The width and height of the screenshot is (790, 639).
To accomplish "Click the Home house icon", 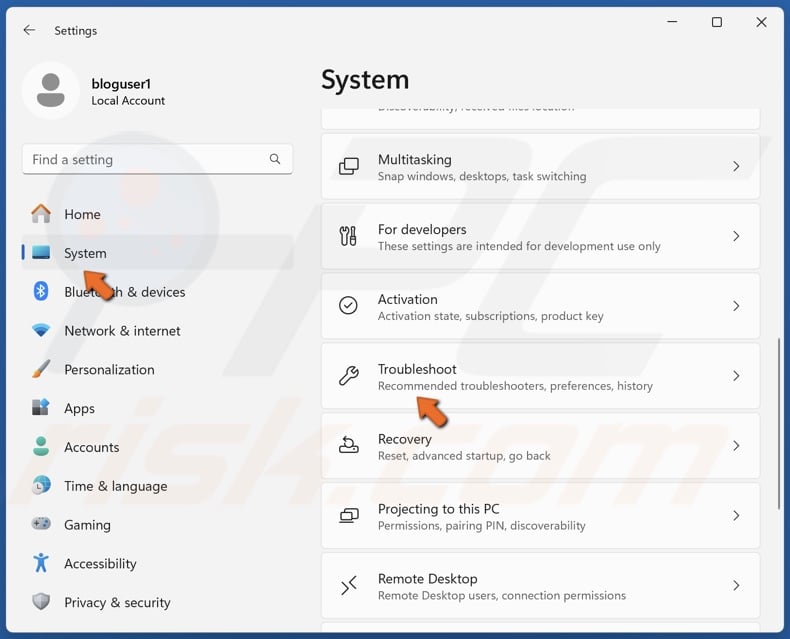I will click(x=41, y=214).
